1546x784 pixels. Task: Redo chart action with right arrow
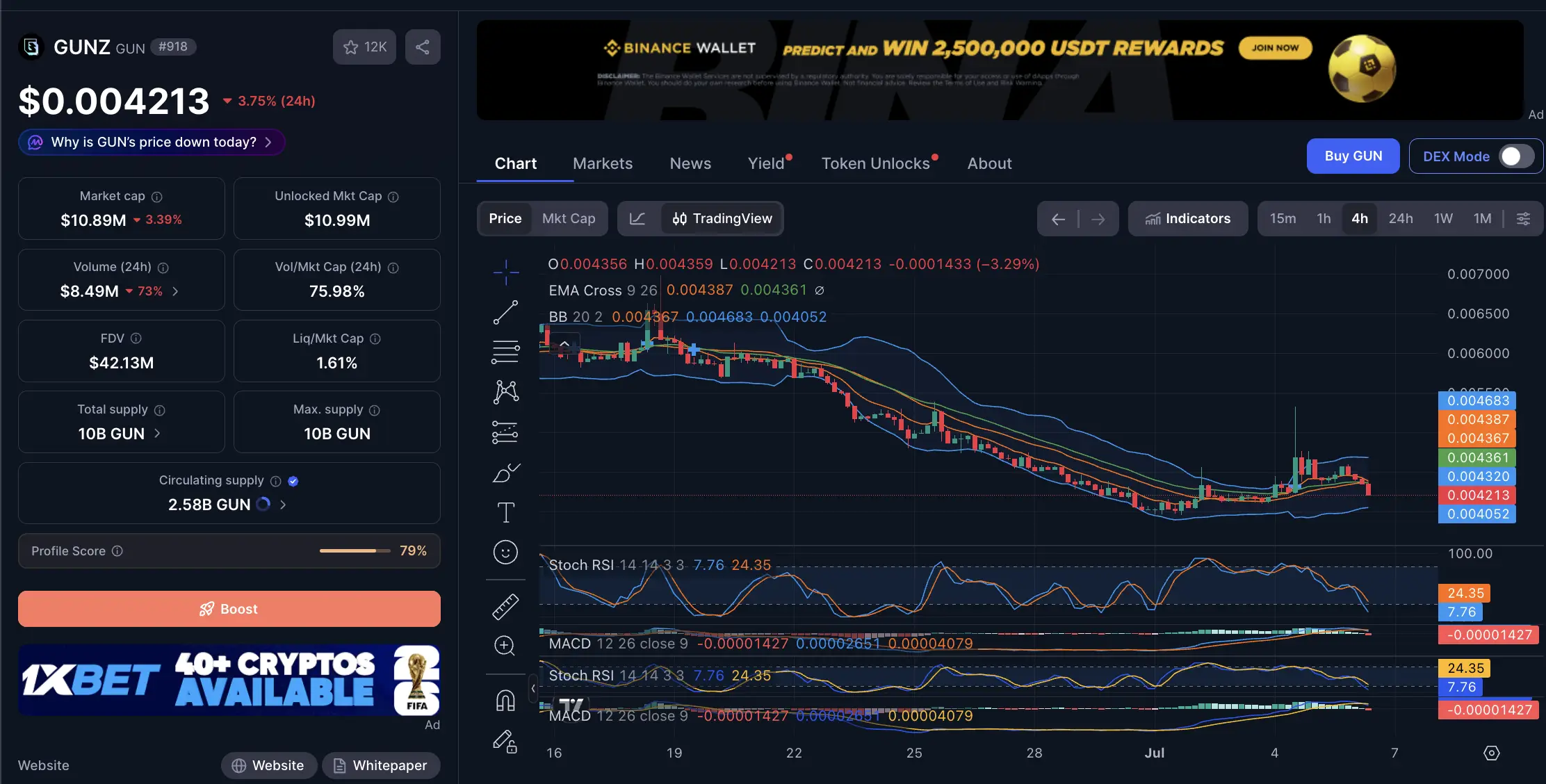pos(1098,219)
